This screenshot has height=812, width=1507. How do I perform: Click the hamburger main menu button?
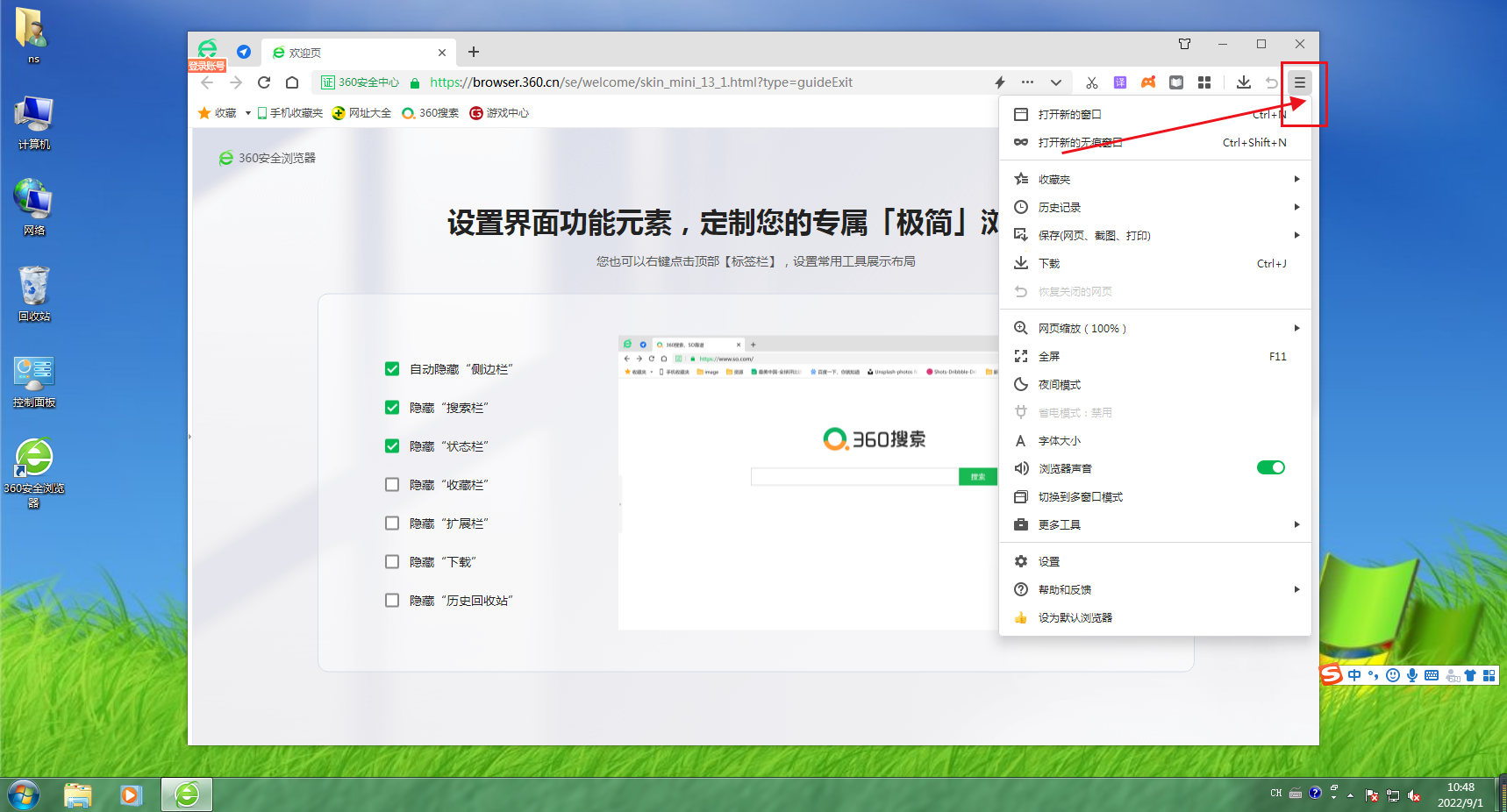(1299, 82)
